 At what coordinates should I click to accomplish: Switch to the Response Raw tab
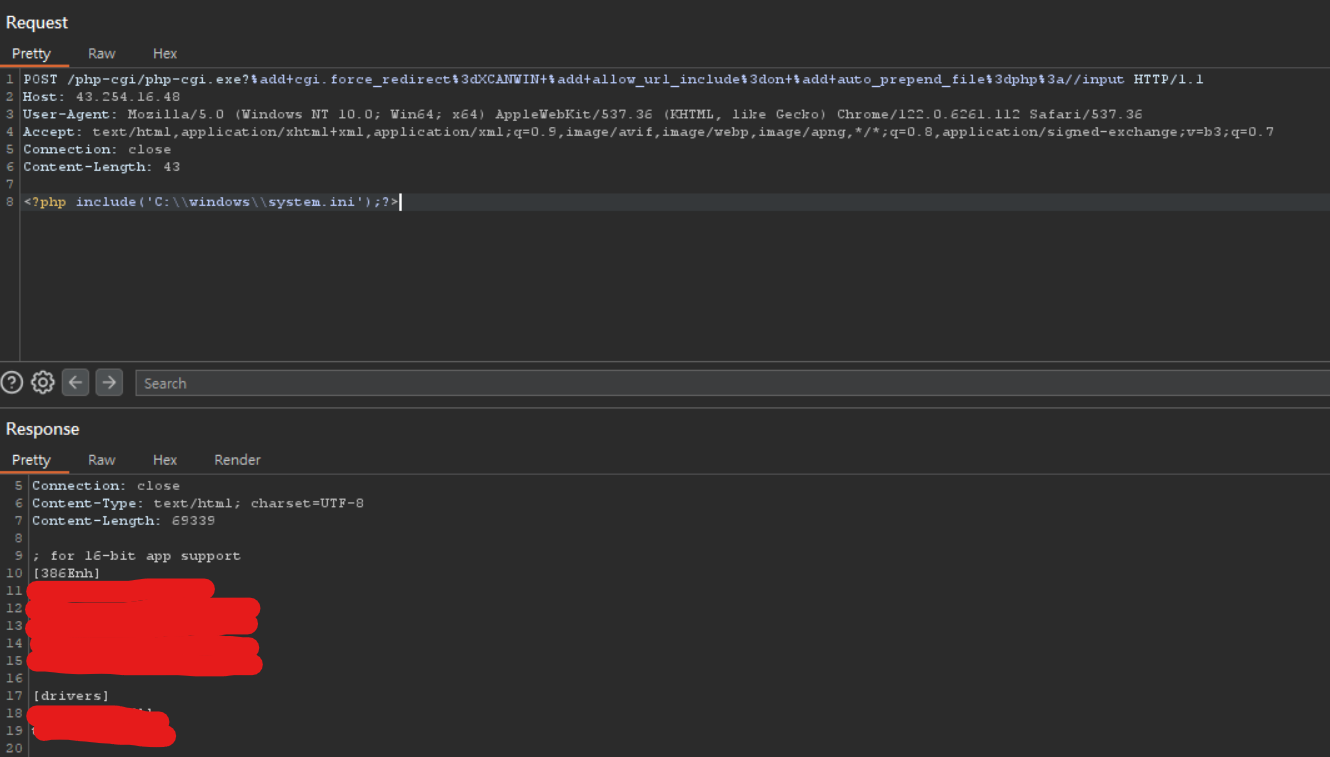[x=102, y=460]
